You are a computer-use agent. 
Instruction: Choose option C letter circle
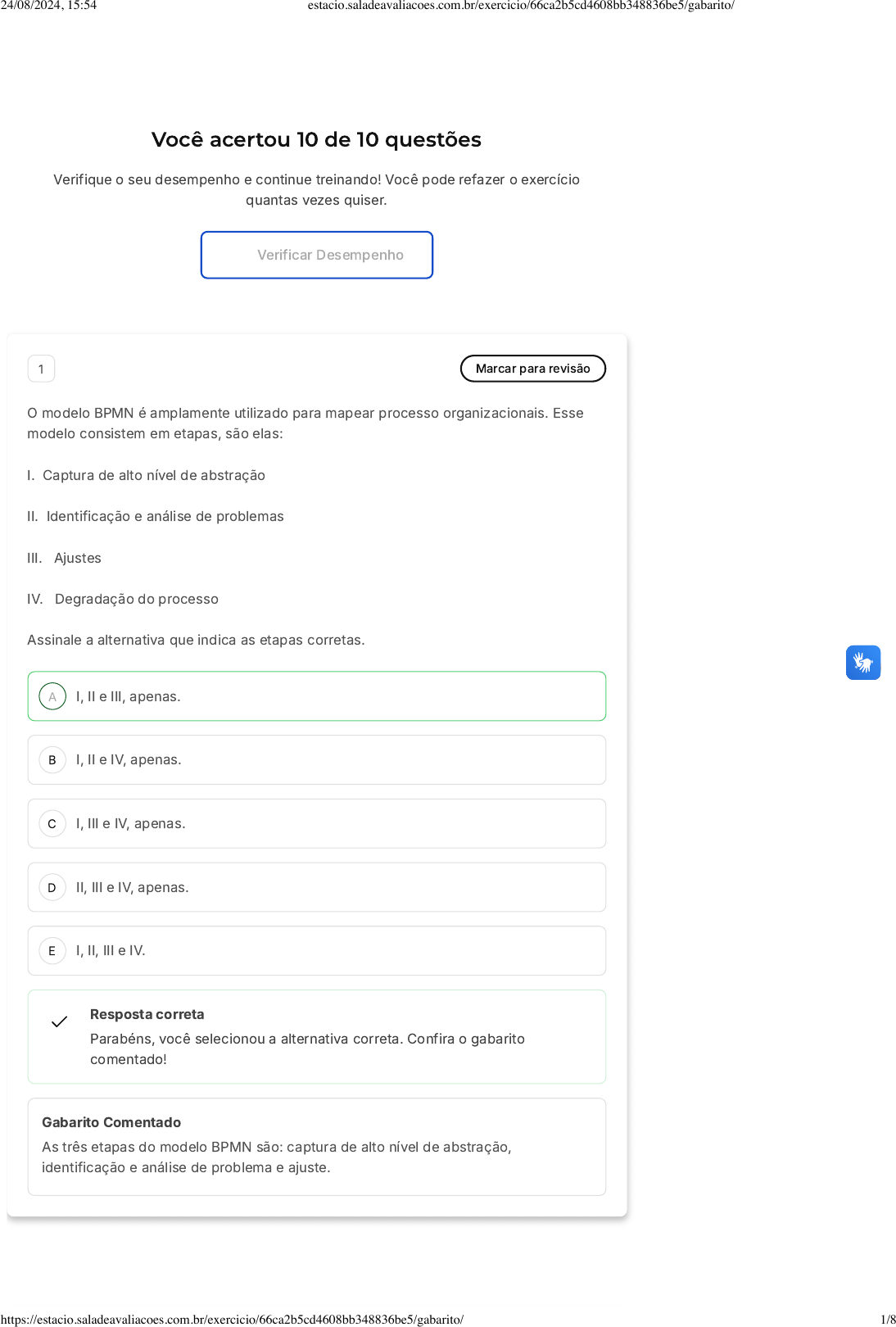pos(52,824)
